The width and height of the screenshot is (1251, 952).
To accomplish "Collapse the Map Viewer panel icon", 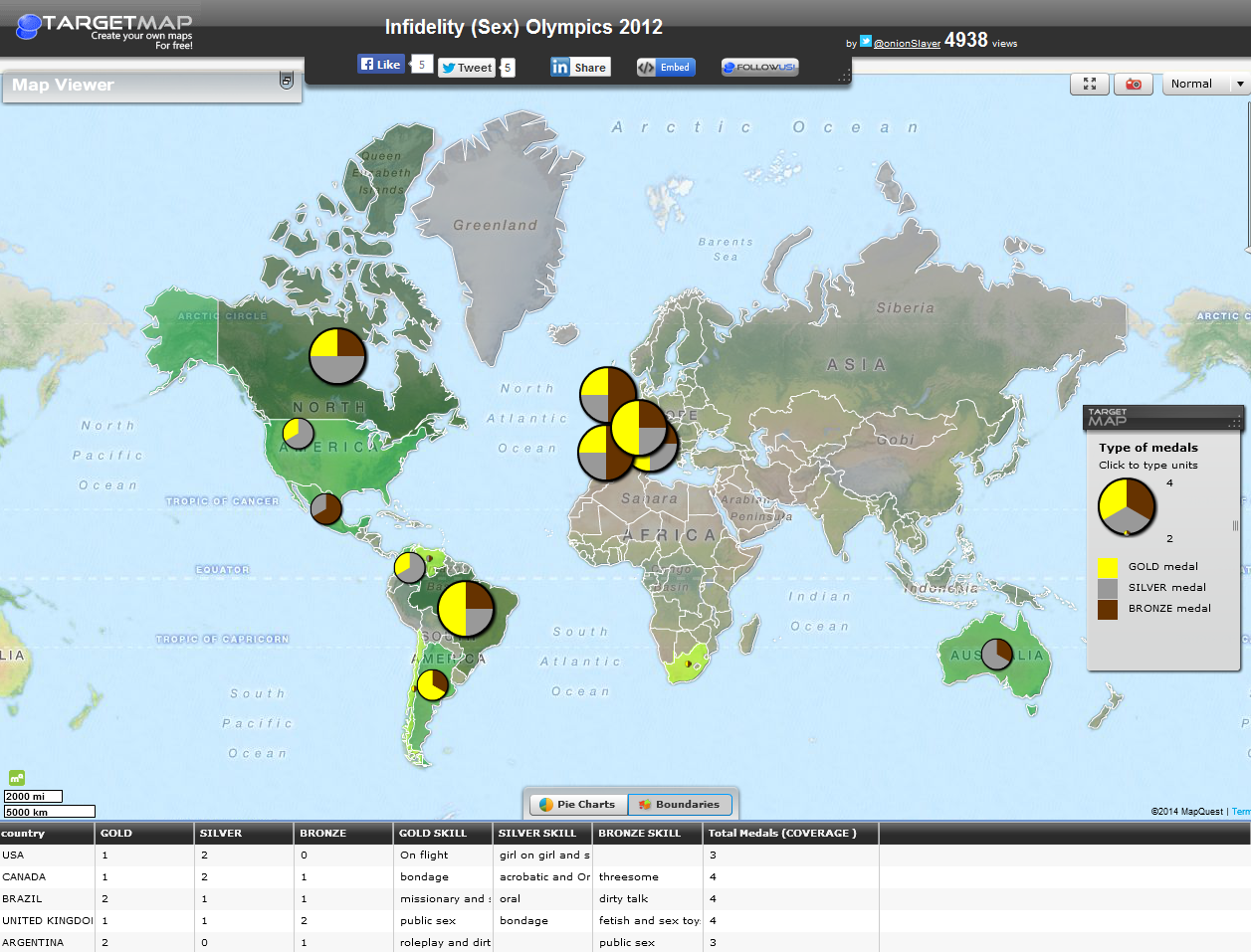I will [x=287, y=82].
